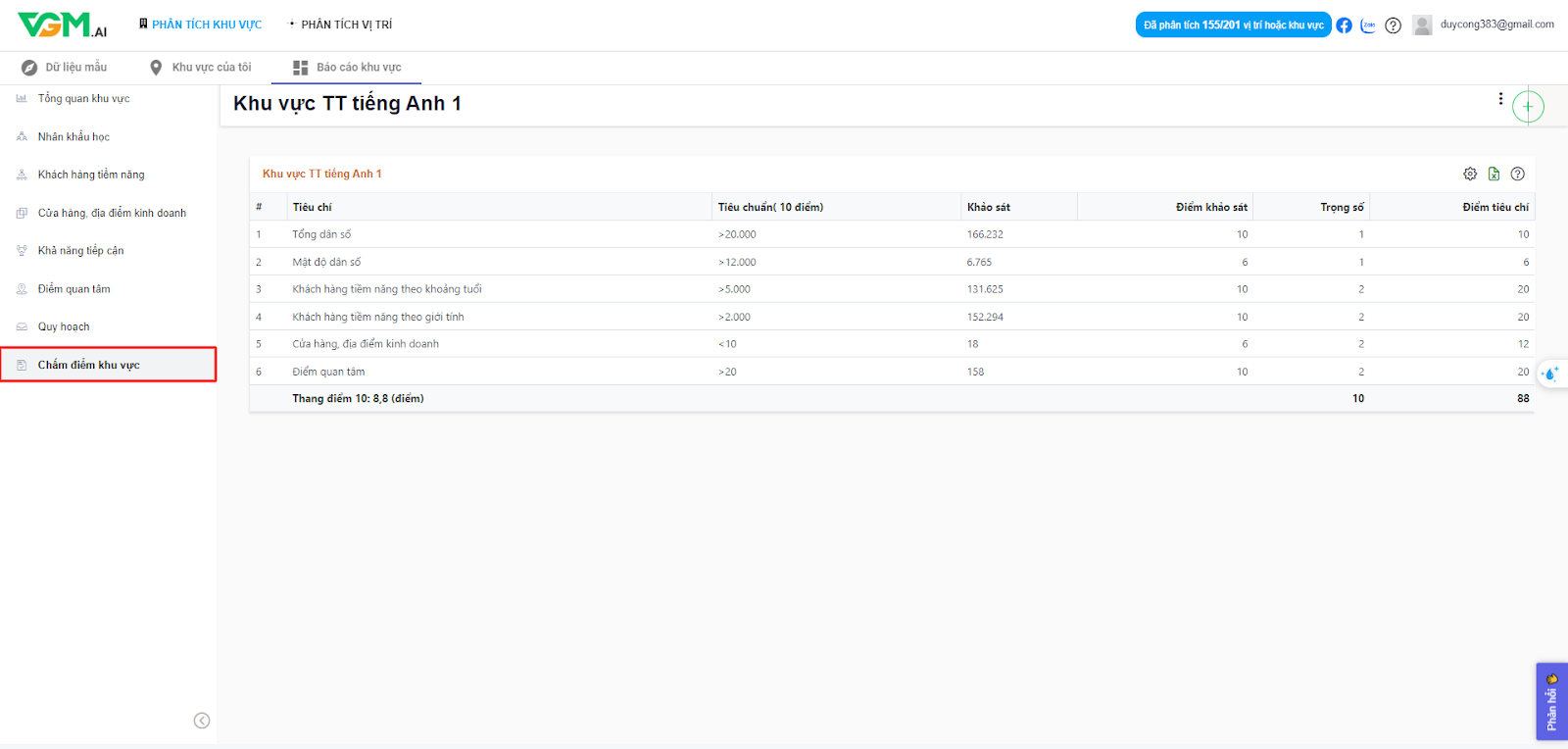The image size is (1568, 749).
Task: Click the orange Khu vực TT tiếng Anh 1 title
Action: pyautogui.click(x=322, y=174)
